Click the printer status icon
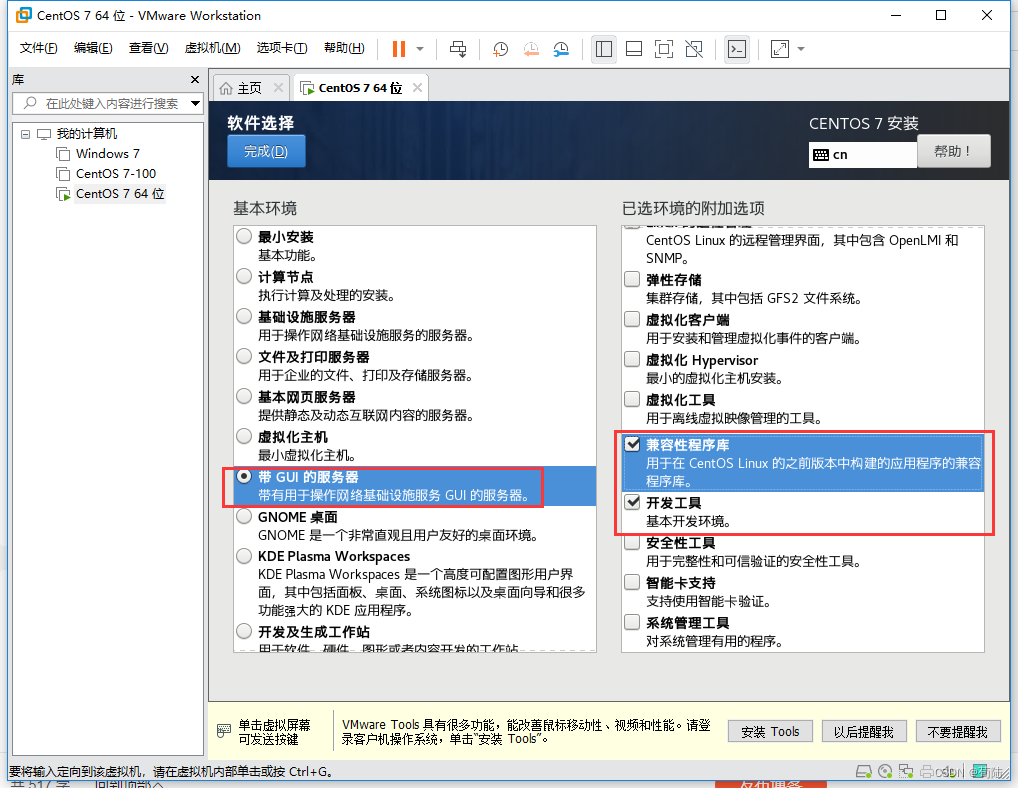 (926, 771)
